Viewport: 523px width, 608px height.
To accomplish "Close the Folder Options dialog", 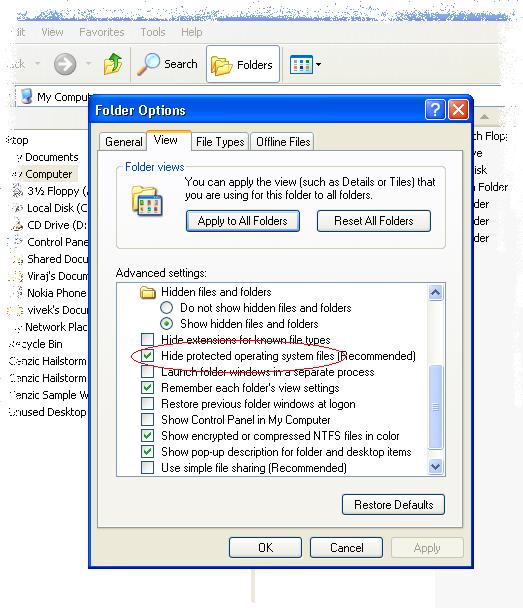I will 458,110.
